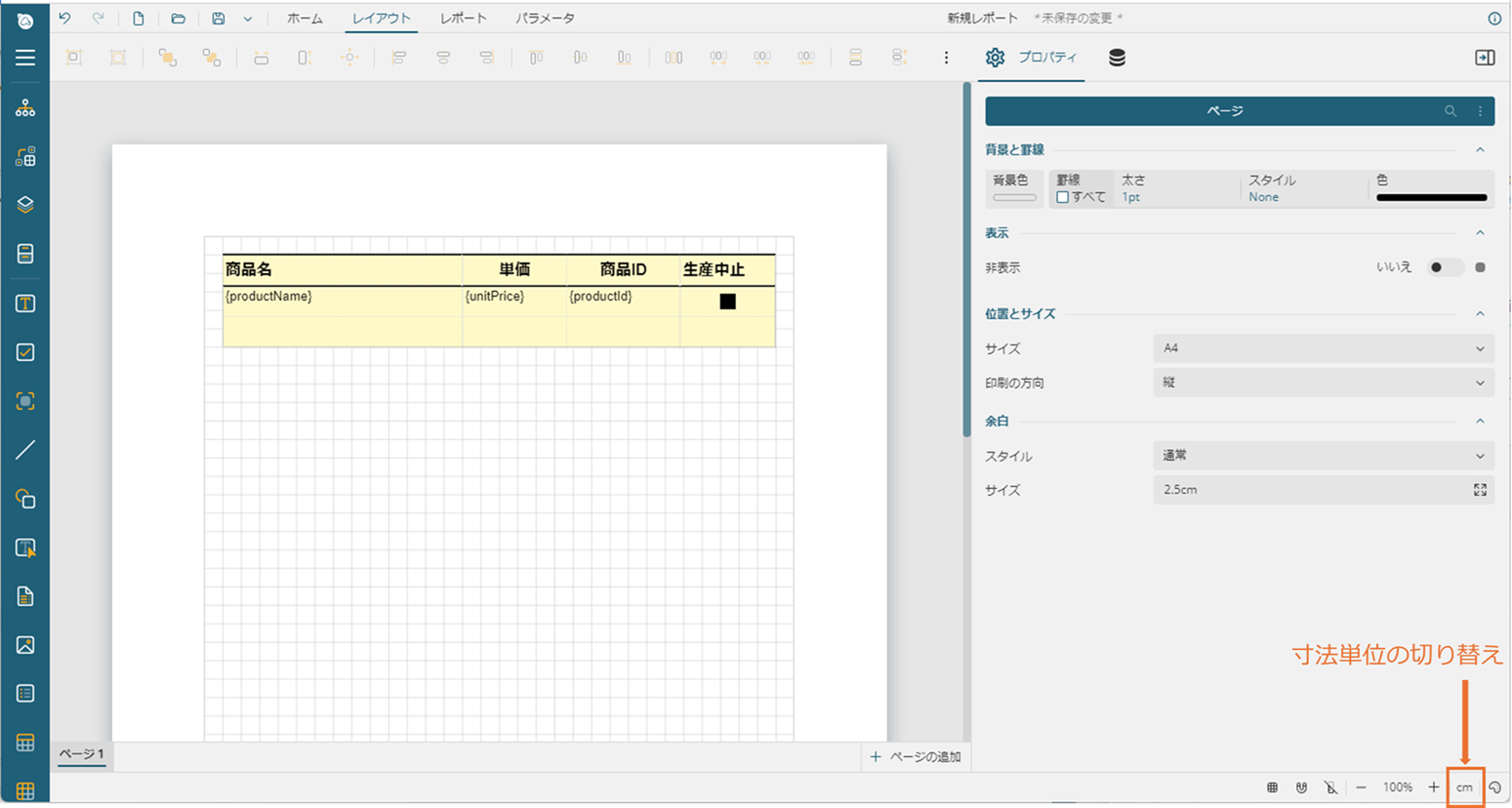Save the report with the floppy icon

pos(219,18)
